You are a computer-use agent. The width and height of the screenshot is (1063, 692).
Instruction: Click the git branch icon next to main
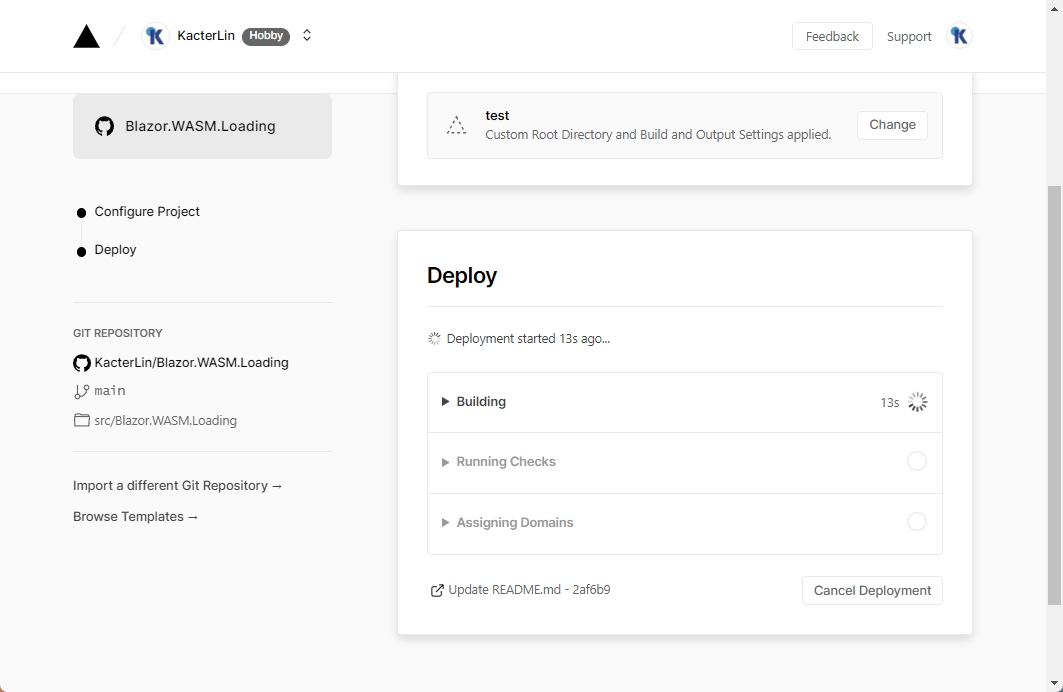click(82, 391)
